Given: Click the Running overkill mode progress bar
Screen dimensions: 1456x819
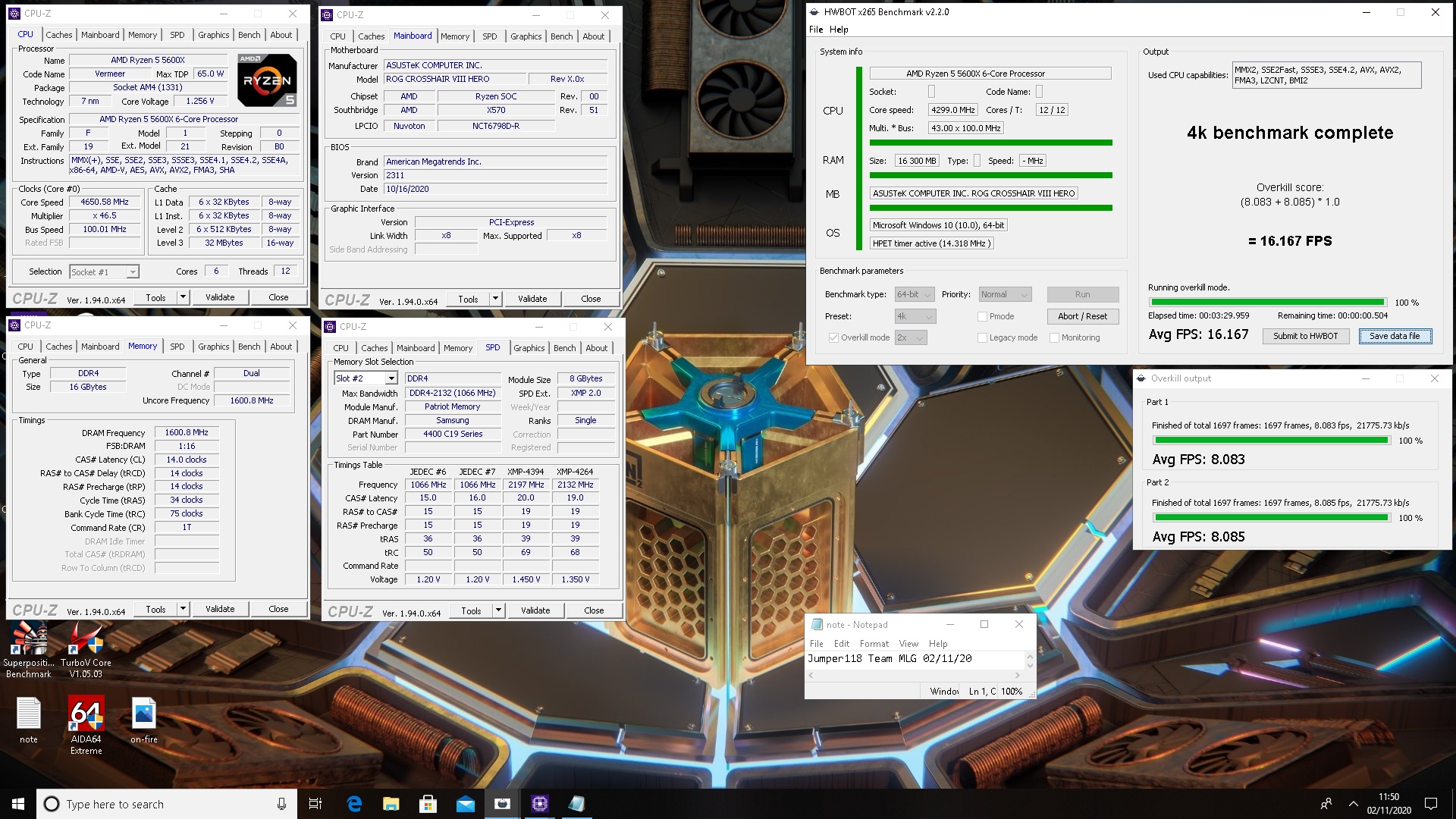Looking at the screenshot, I should coord(1267,302).
